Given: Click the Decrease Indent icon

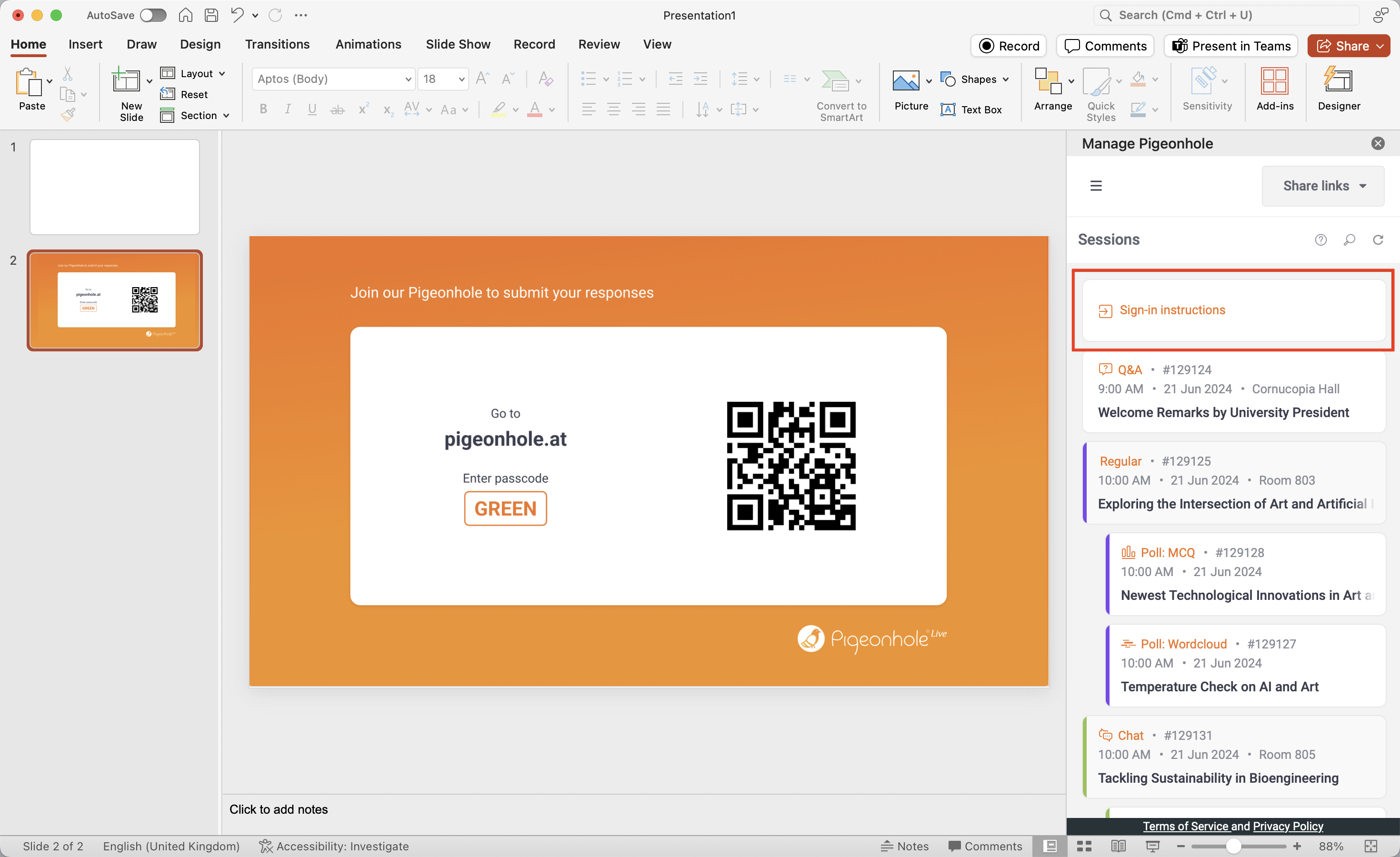Looking at the screenshot, I should [675, 79].
